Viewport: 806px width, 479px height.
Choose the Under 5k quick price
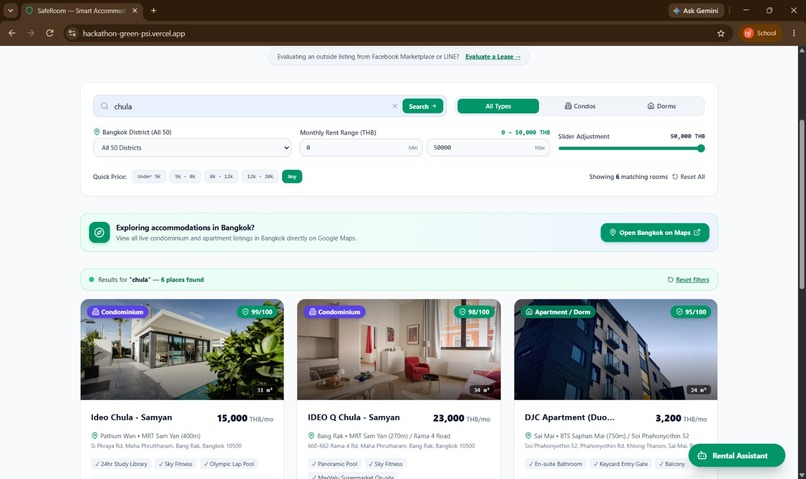[149, 176]
